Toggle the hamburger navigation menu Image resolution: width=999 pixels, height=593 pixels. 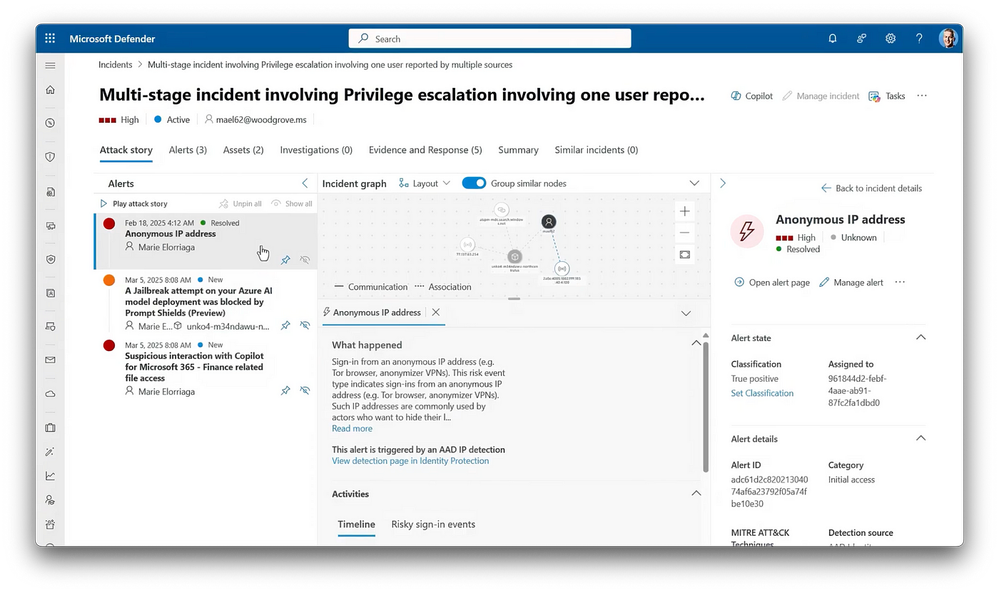50,65
